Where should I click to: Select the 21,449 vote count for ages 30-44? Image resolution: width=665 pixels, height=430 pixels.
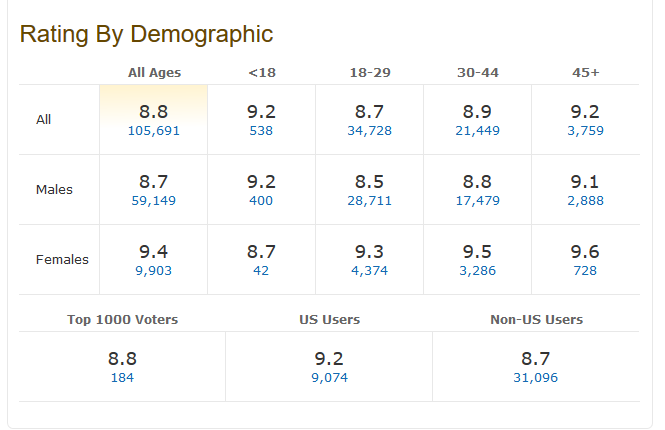tap(478, 131)
